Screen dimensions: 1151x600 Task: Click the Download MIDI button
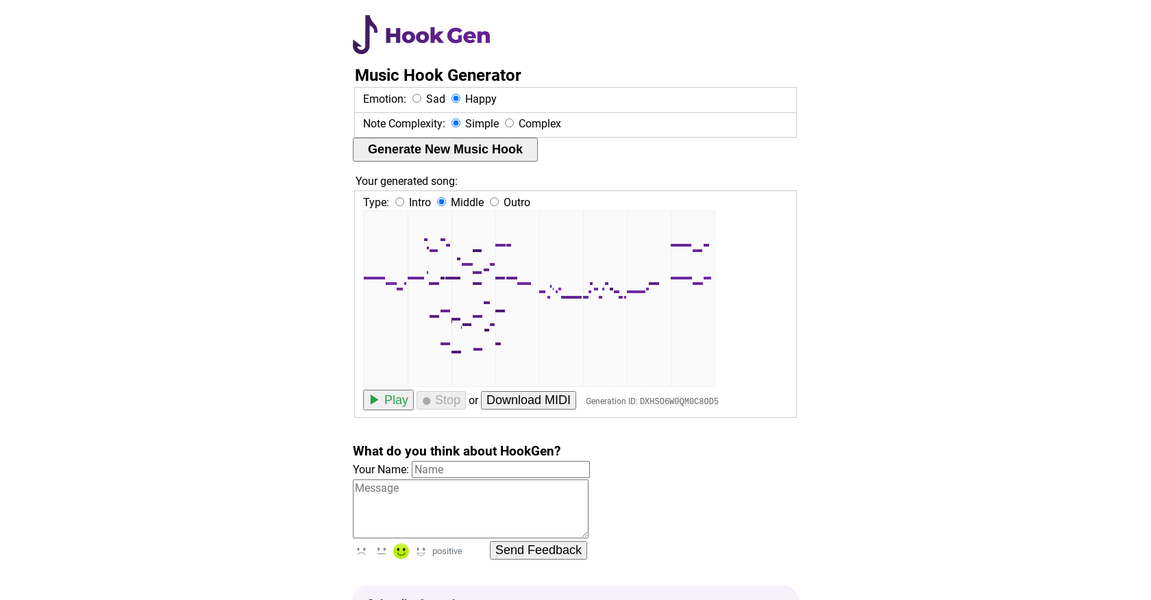pyautogui.click(x=528, y=399)
